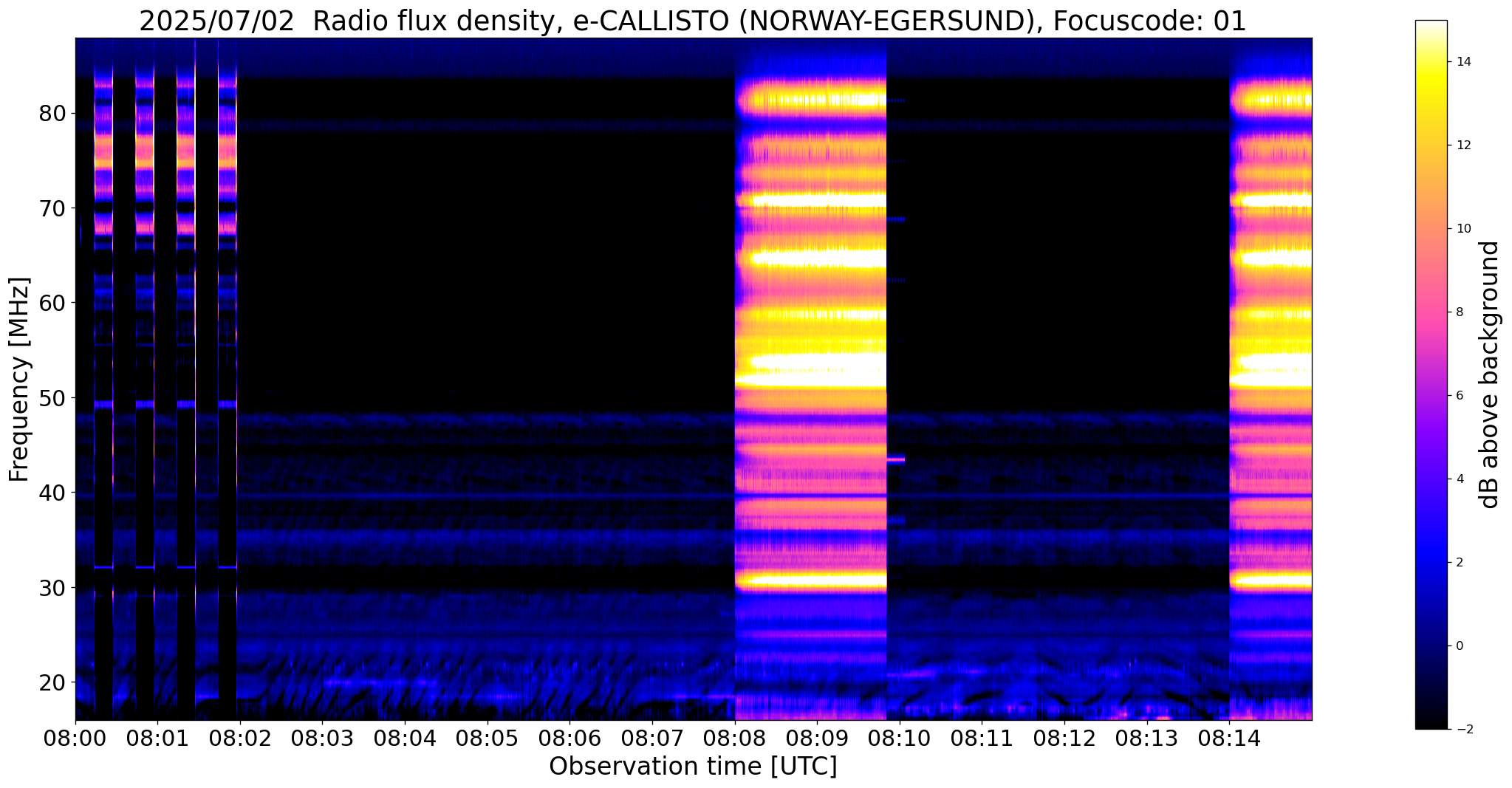Click the colorbar tick label 6
The width and height of the screenshot is (1512, 788).
(1458, 396)
